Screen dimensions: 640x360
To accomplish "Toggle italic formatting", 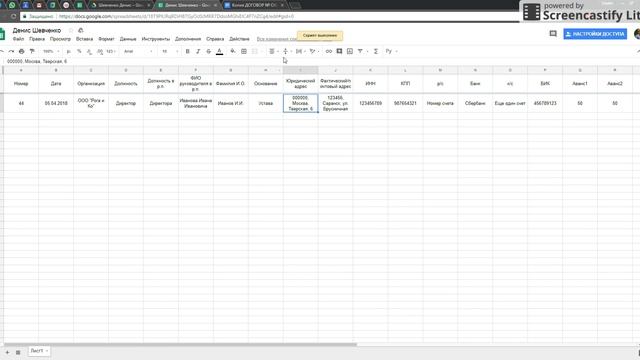I will (x=198, y=51).
